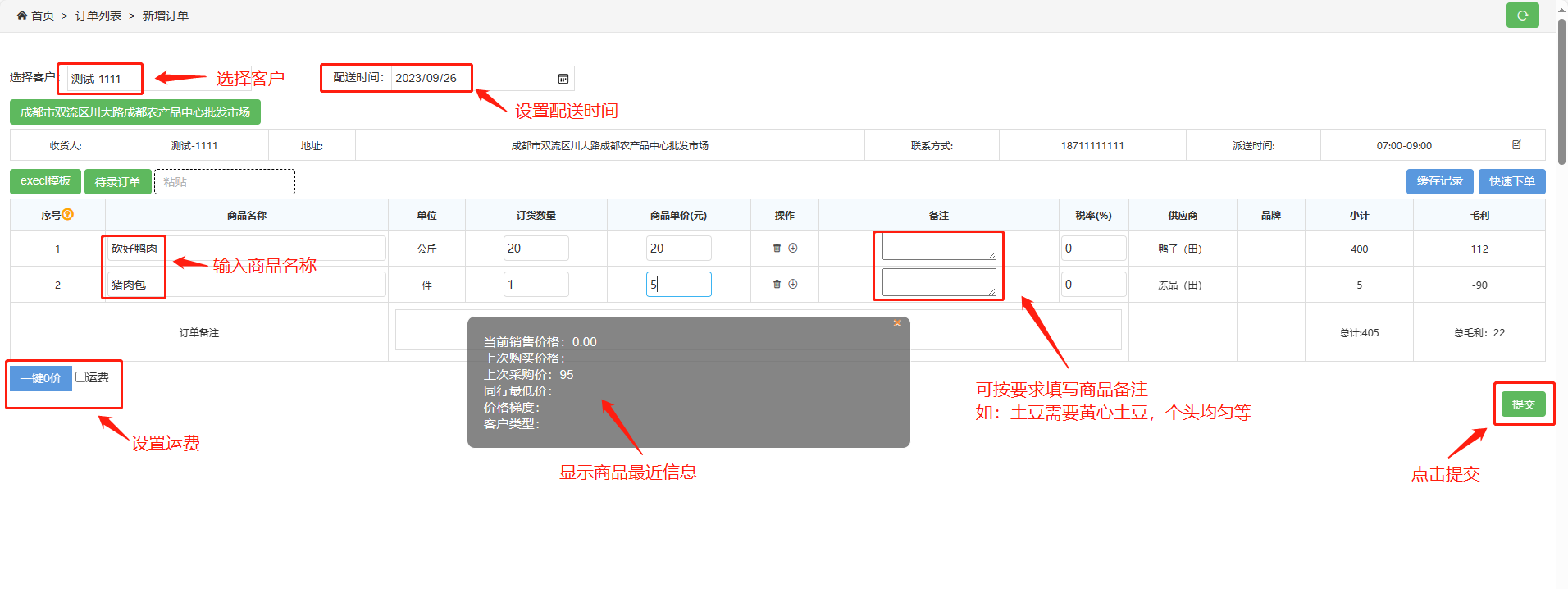
Task: Click the 快速下单 button
Action: click(x=1511, y=181)
